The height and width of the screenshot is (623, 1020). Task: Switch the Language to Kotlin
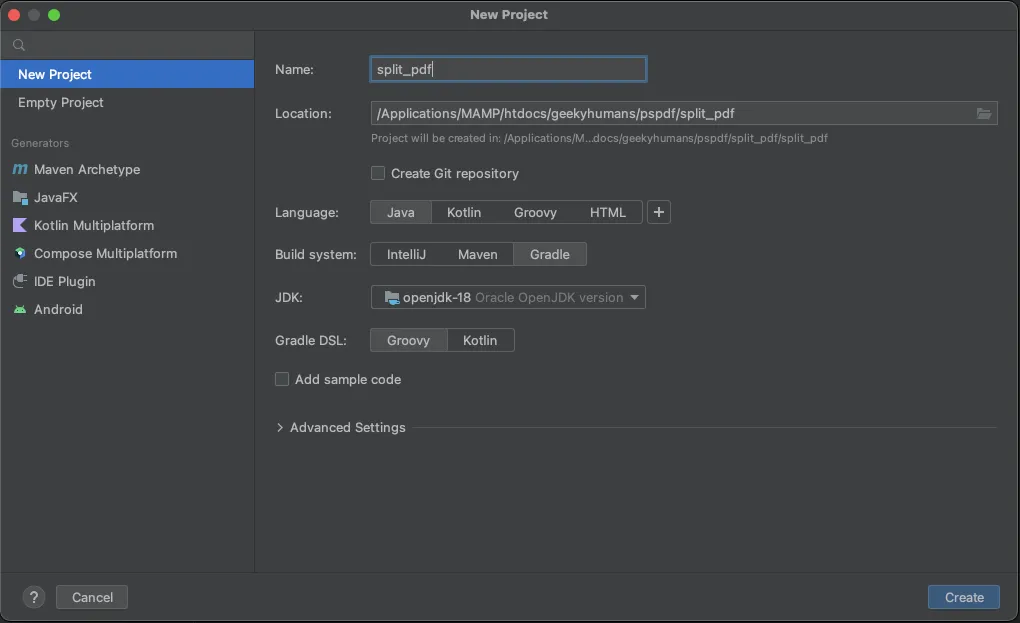coord(463,212)
